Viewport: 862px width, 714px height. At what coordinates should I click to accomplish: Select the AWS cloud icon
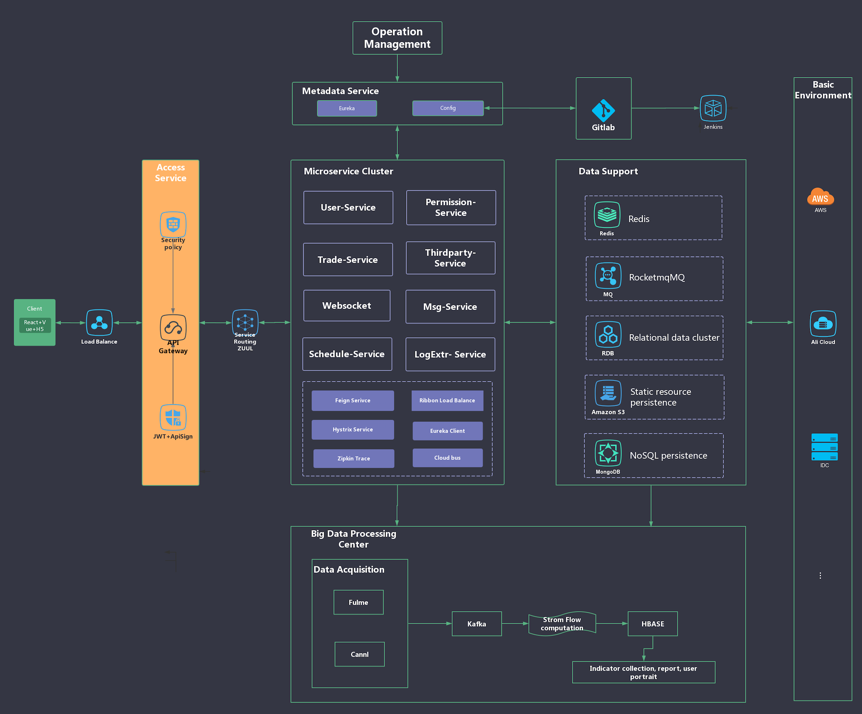click(820, 196)
